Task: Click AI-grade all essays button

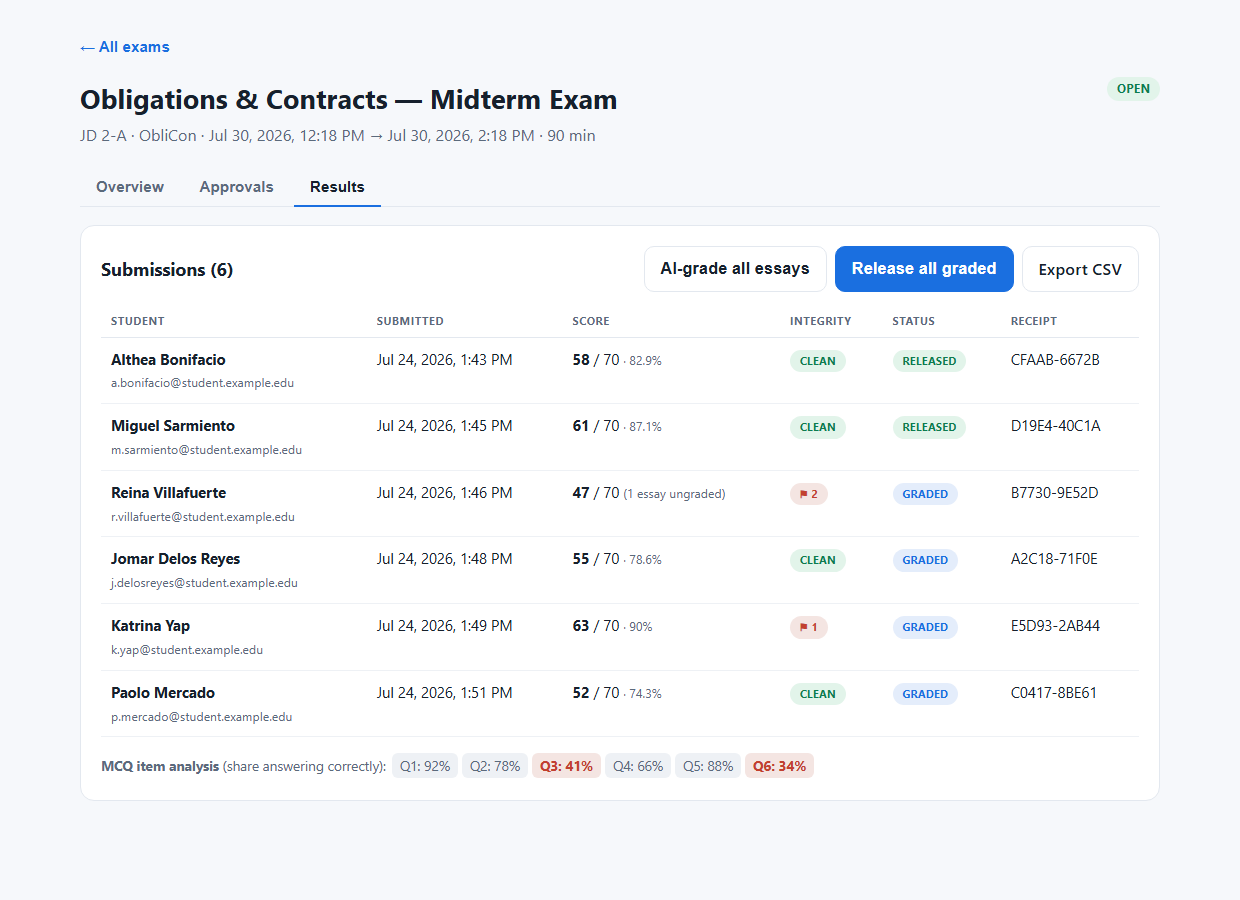Action: [735, 269]
